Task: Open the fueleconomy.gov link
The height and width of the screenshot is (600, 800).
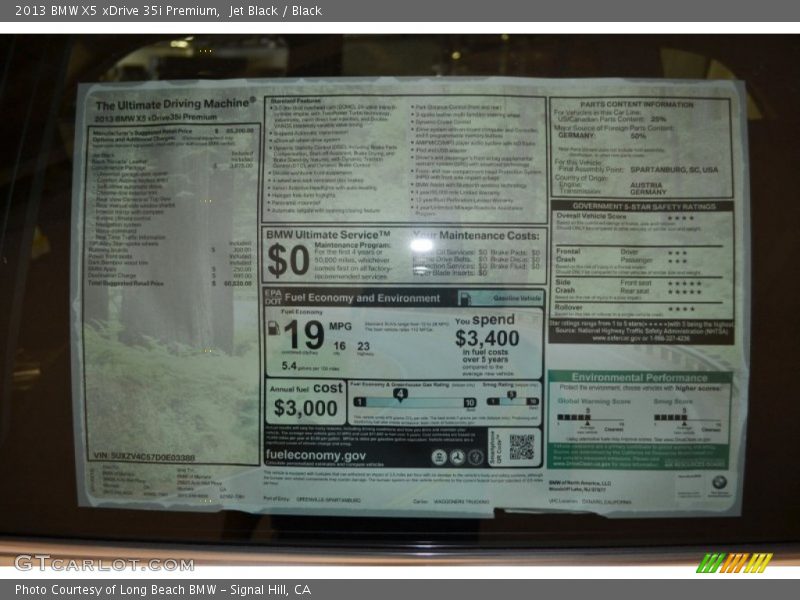Action: pyautogui.click(x=315, y=455)
